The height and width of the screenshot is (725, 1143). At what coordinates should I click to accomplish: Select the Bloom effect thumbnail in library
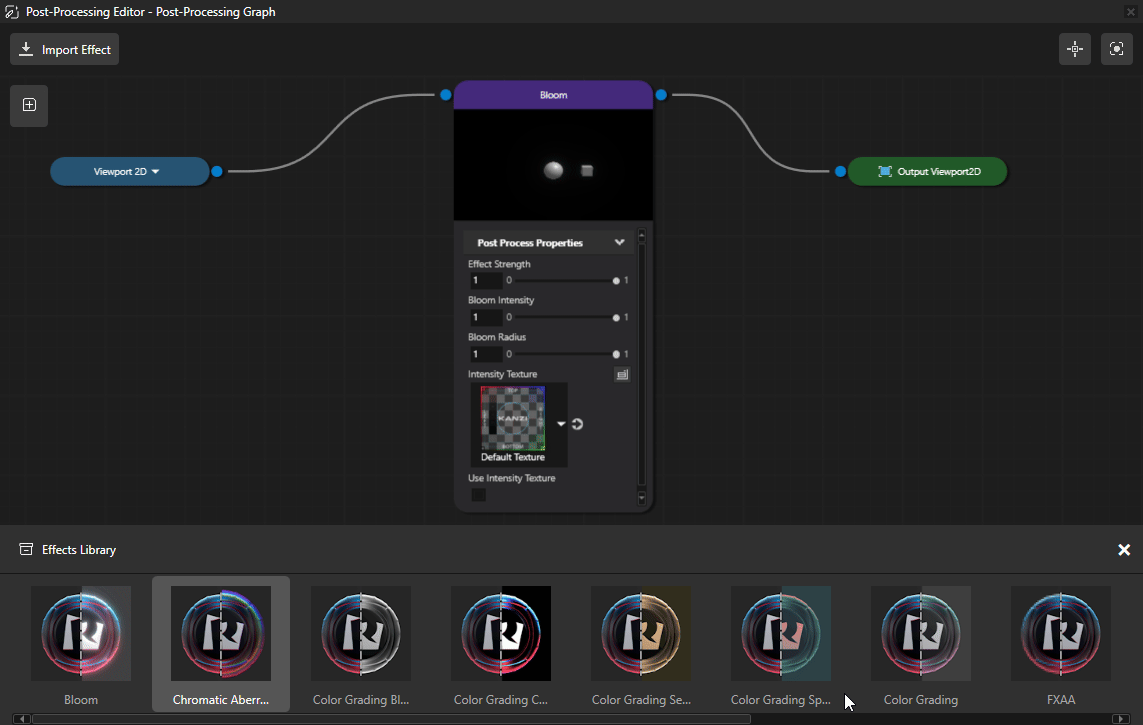pyautogui.click(x=81, y=635)
